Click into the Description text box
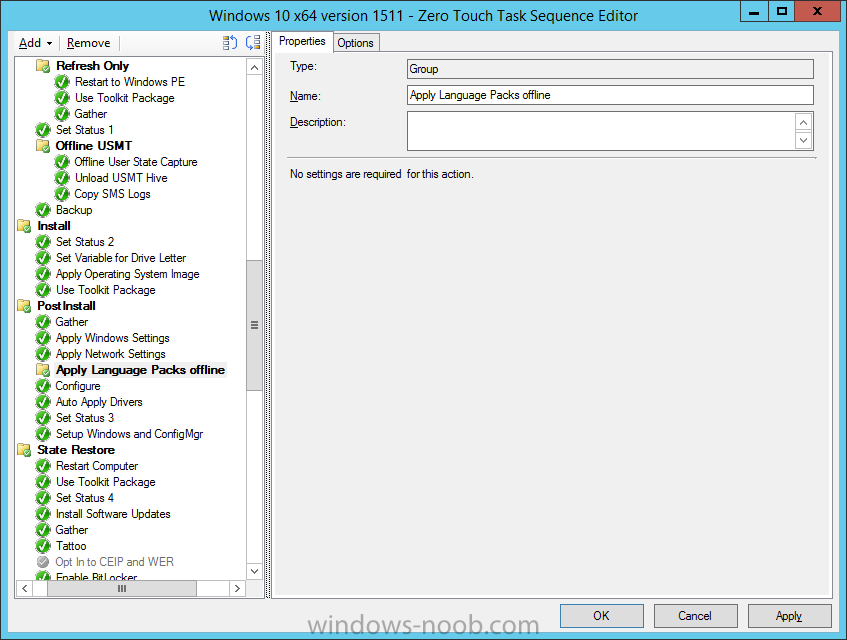847x640 pixels. (x=601, y=131)
